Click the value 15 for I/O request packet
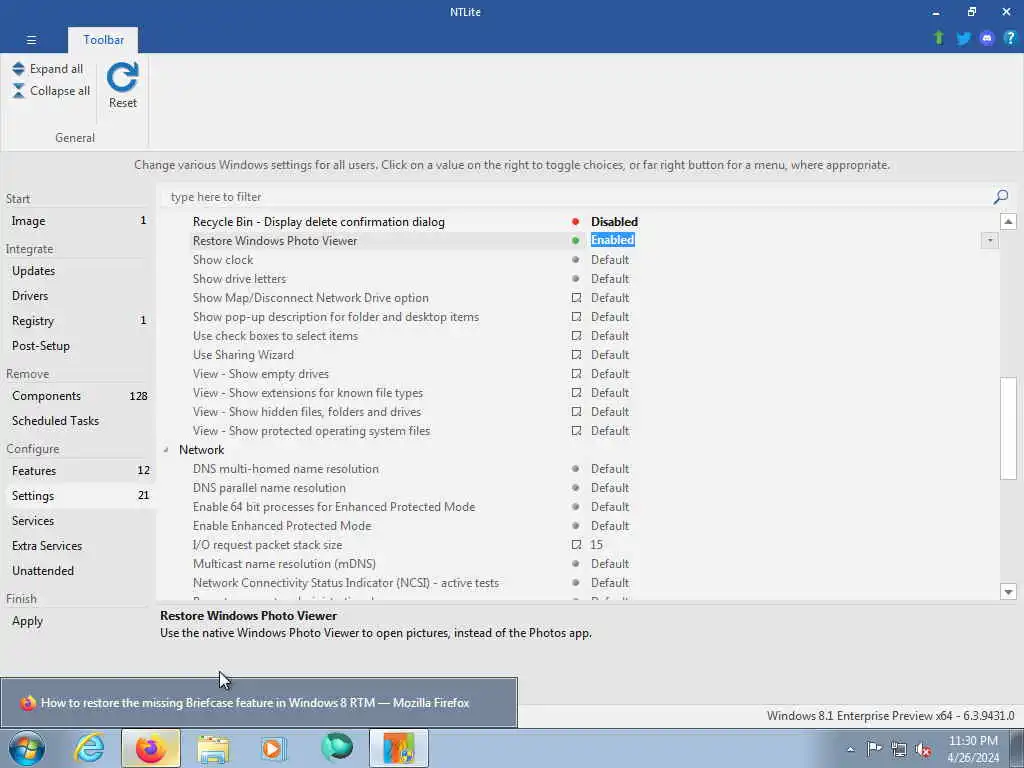Viewport: 1024px width, 768px height. pos(596,545)
